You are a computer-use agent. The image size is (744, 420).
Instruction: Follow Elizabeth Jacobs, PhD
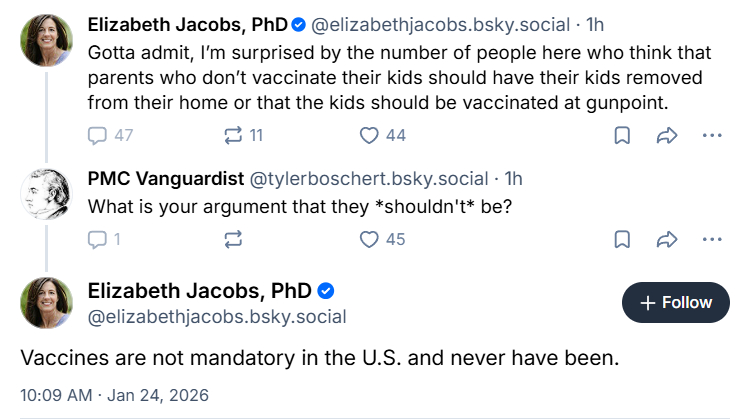pyautogui.click(x=675, y=302)
